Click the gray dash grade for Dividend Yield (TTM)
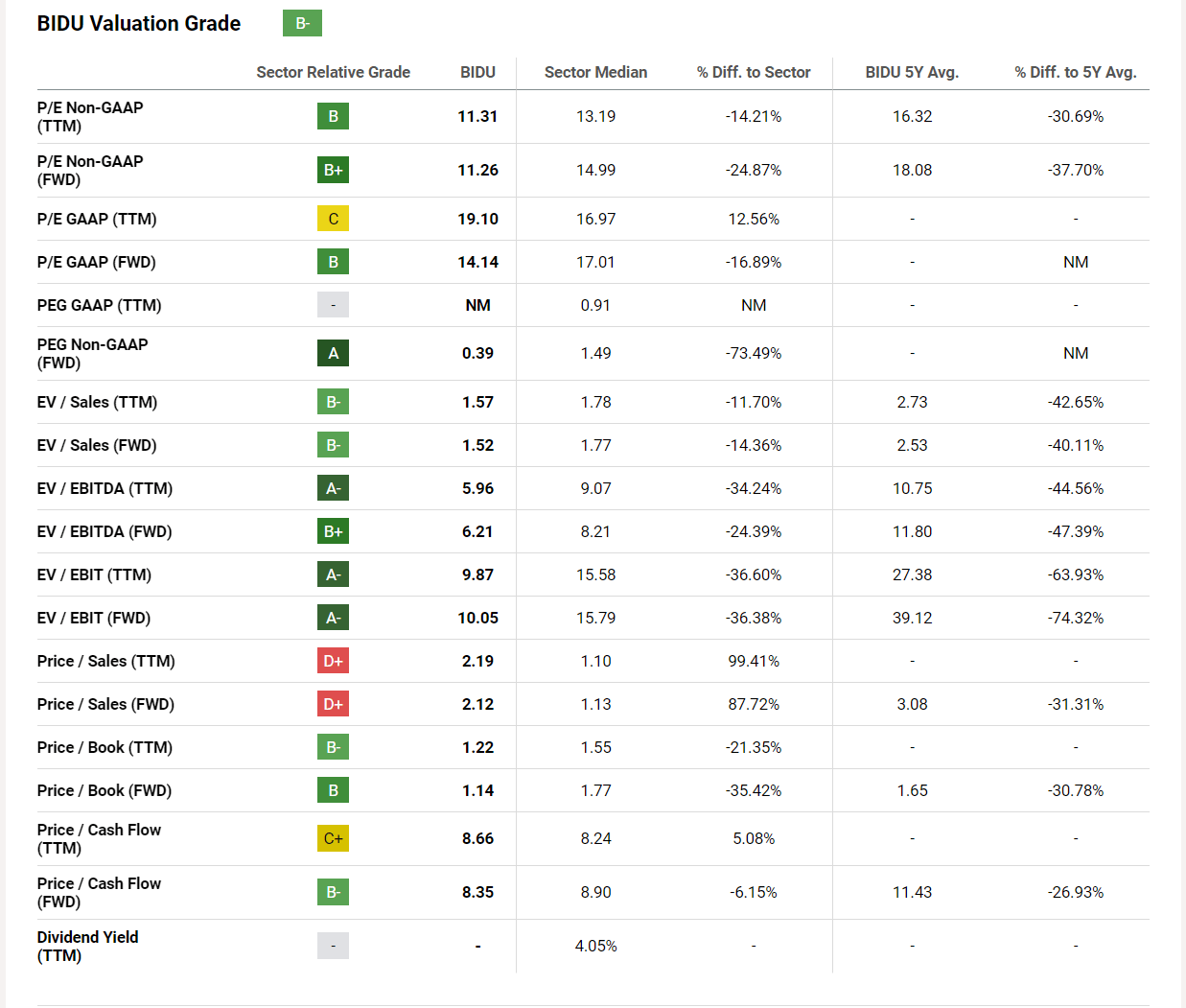 point(333,946)
